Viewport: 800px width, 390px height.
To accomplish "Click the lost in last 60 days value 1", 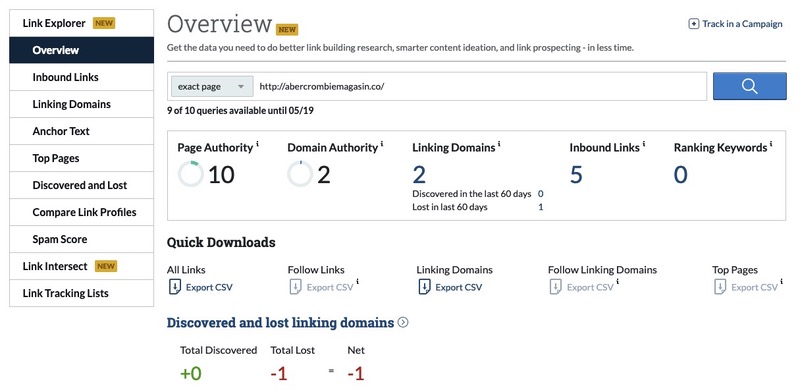I will 541,207.
